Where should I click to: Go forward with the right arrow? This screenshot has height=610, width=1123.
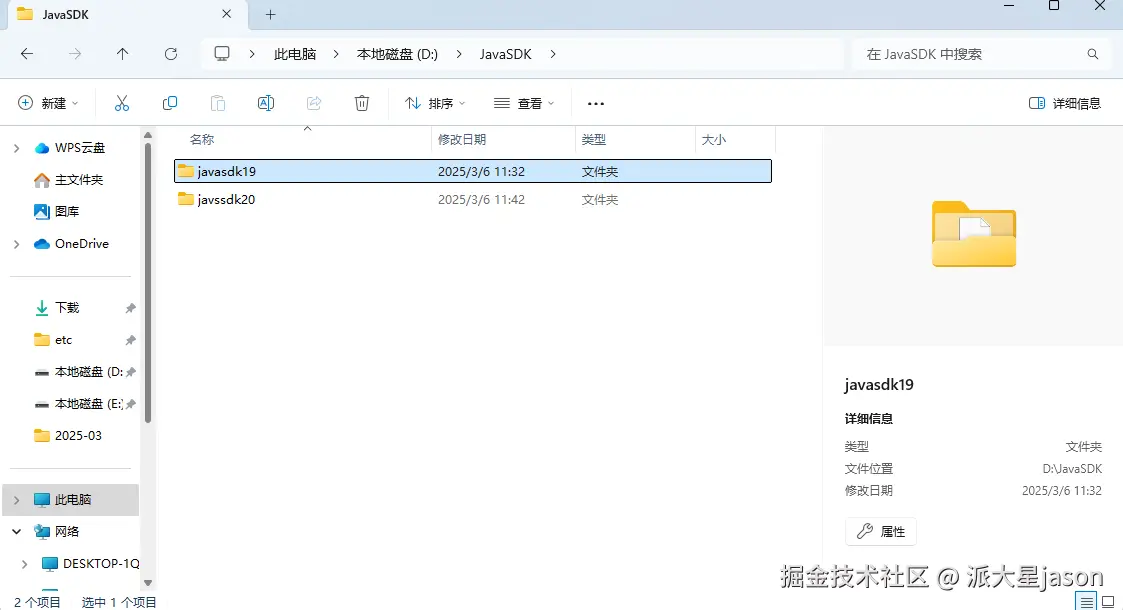pos(75,54)
